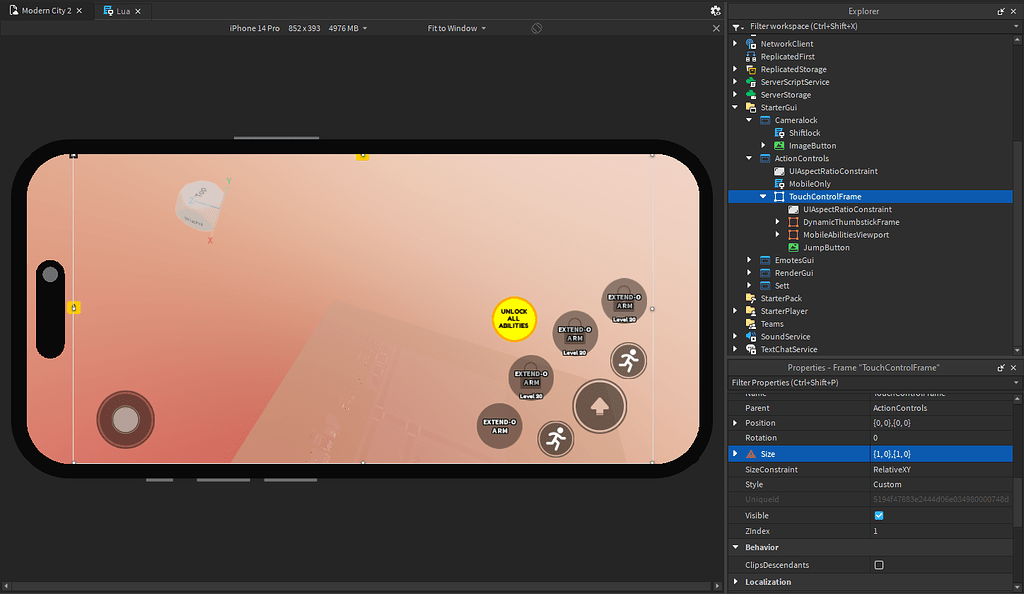Expand EmotesGui in the Explorer tree
This screenshot has width=1024, height=594.
[x=748, y=259]
